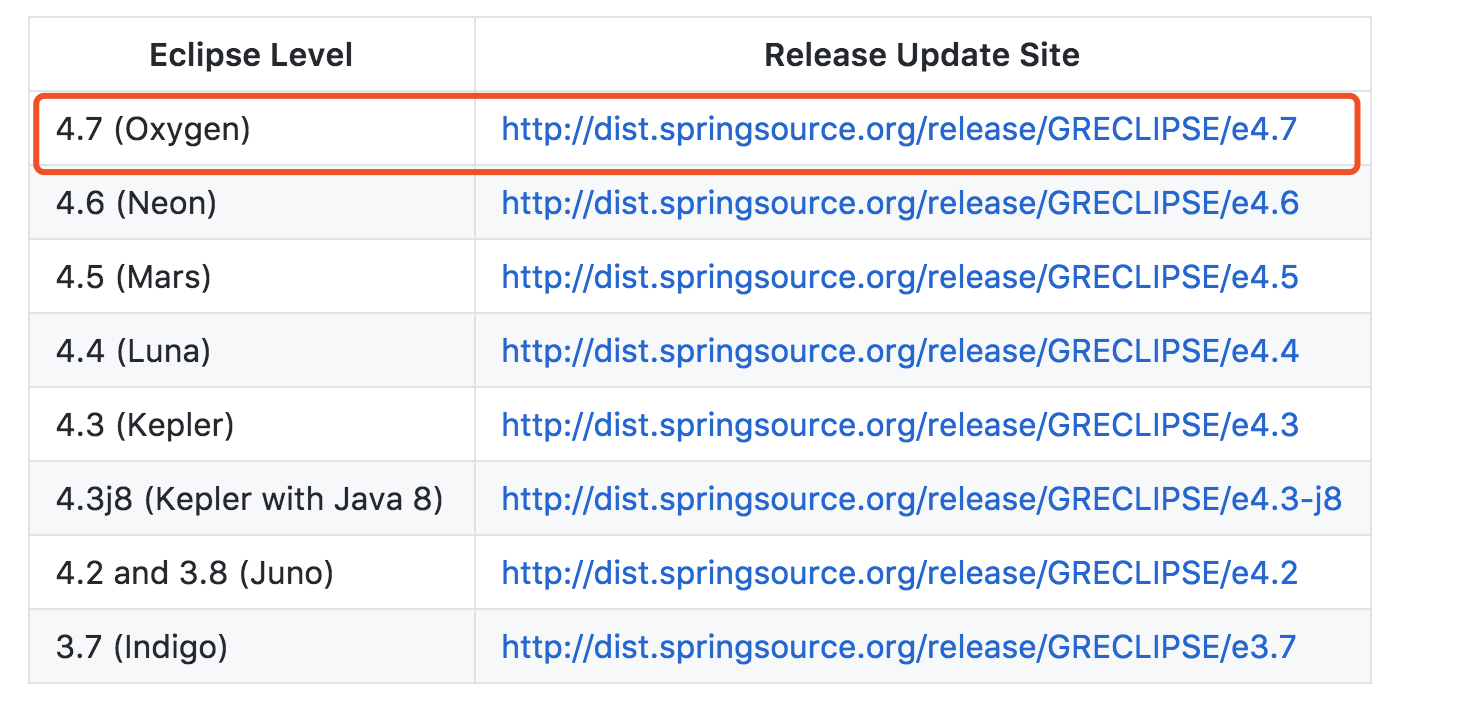1472x702 pixels.
Task: Open the e4.7 Oxygen update site link
Action: pos(899,129)
